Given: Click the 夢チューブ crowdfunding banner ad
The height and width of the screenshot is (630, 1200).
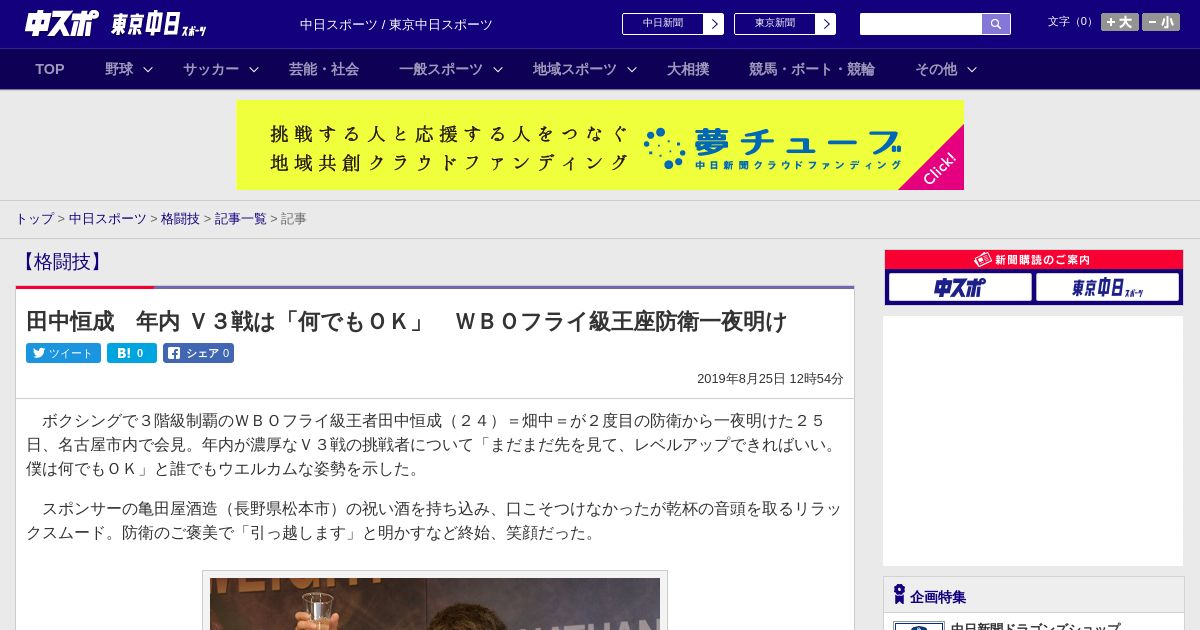Looking at the screenshot, I should (x=600, y=145).
